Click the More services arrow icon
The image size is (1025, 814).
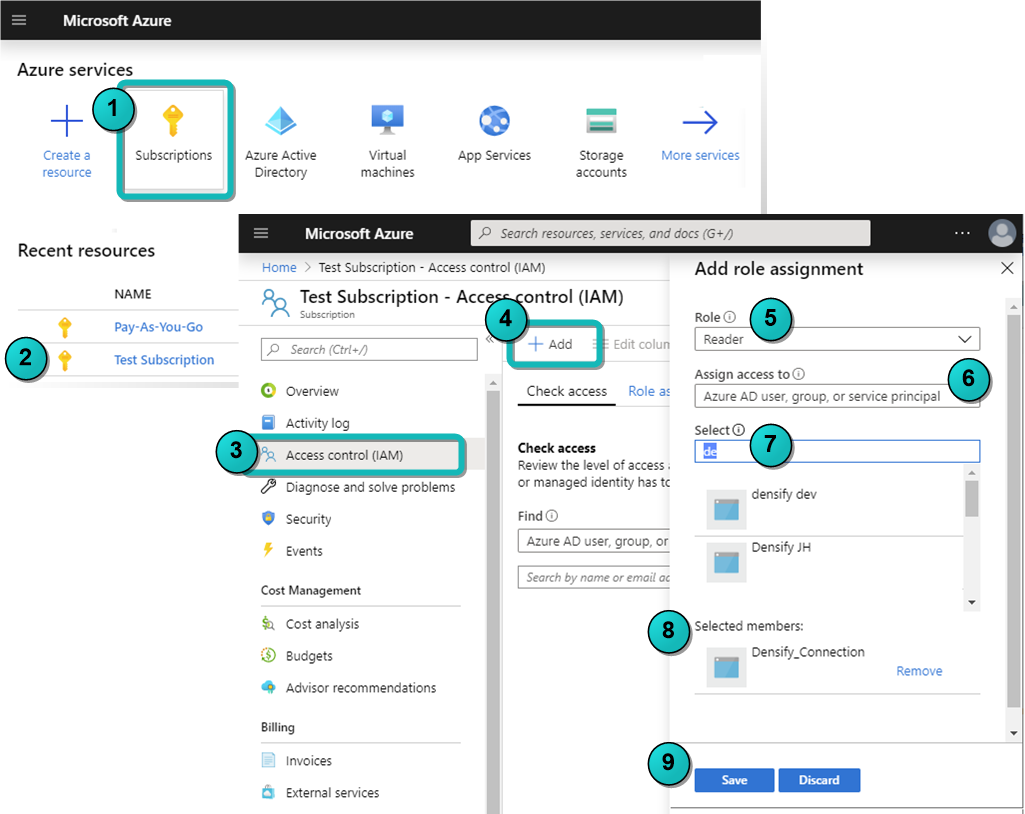pyautogui.click(x=700, y=122)
